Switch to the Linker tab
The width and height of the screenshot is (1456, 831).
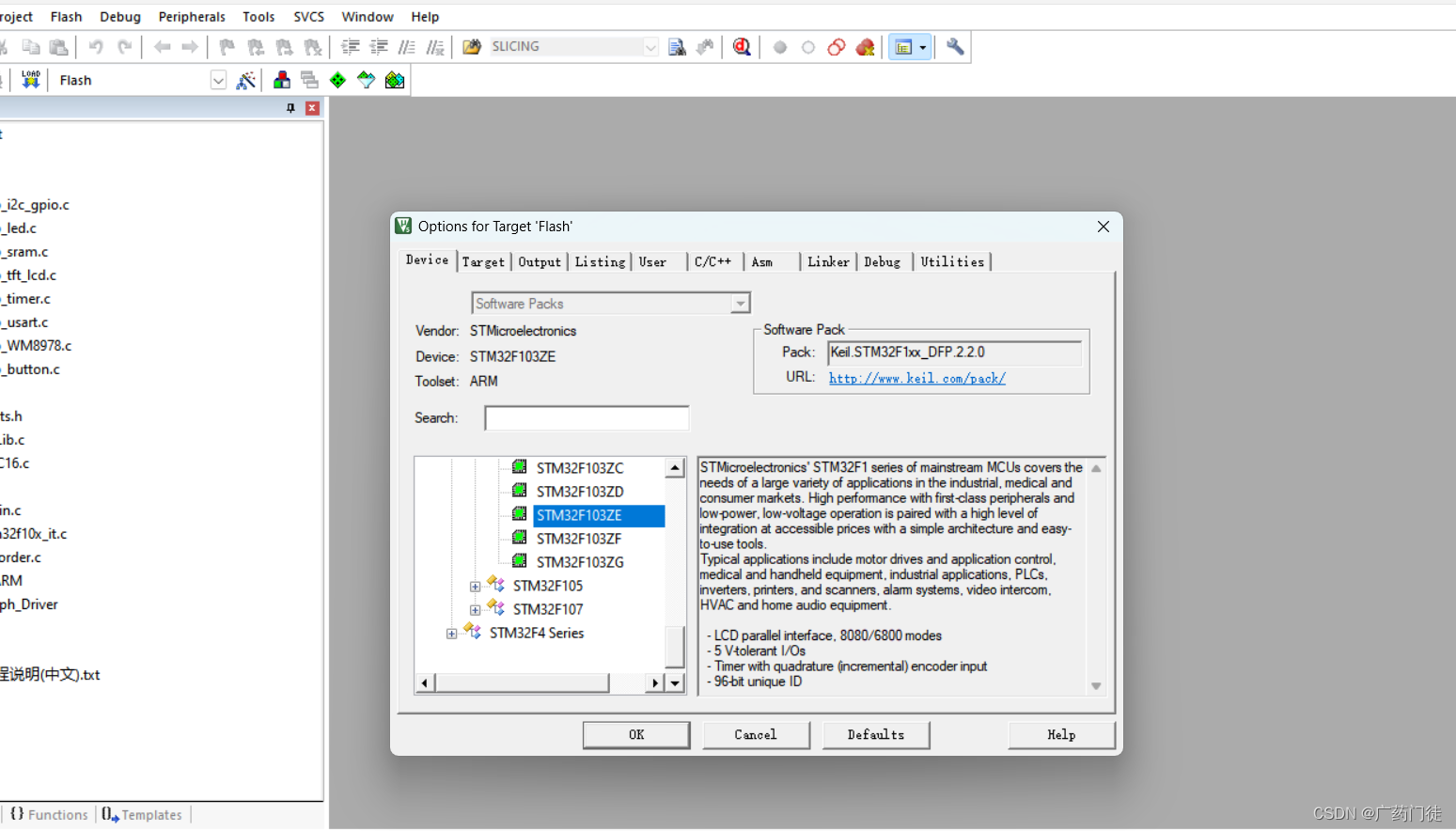click(x=828, y=262)
